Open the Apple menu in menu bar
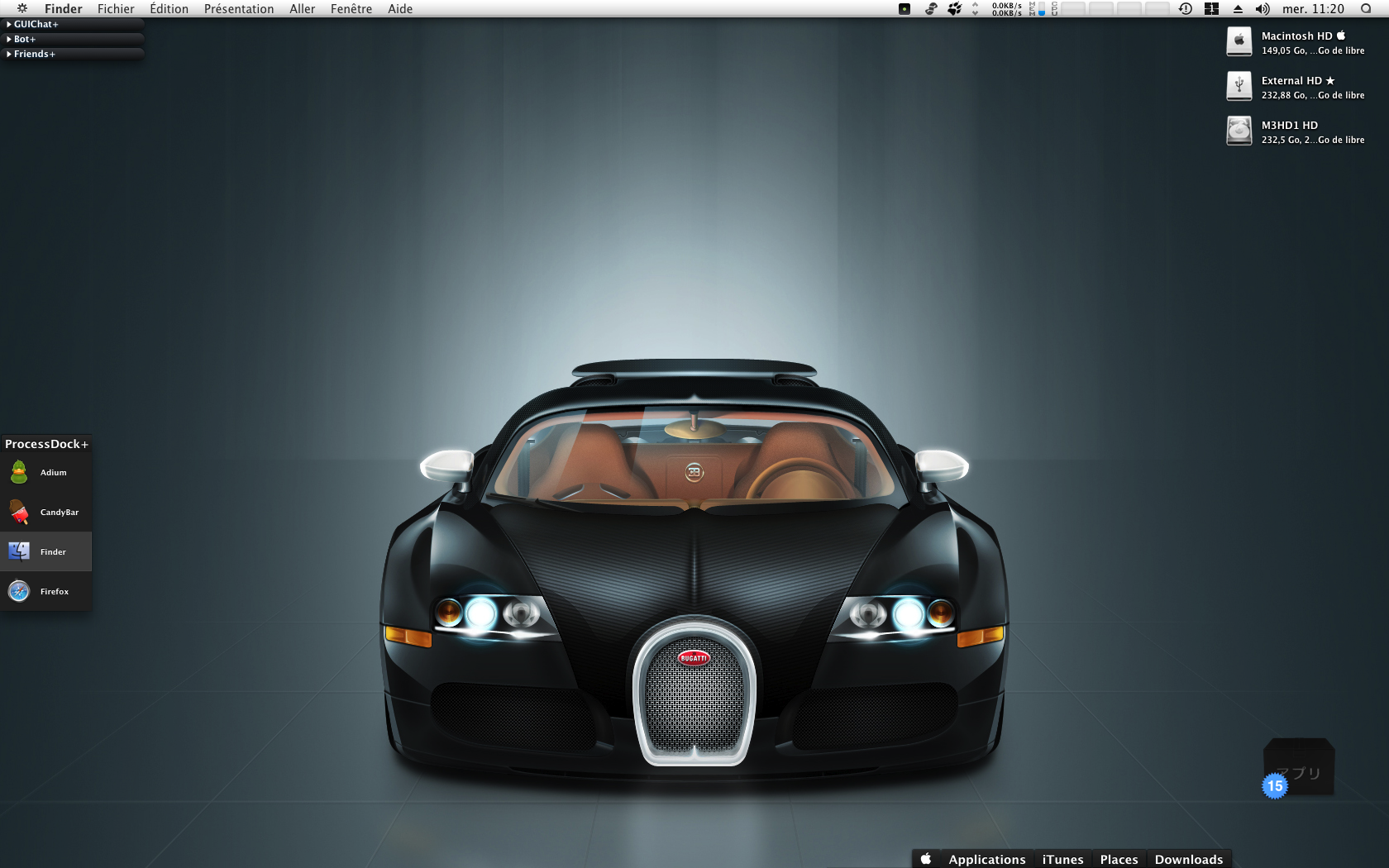Viewport: 1389px width, 868px height. (22, 8)
